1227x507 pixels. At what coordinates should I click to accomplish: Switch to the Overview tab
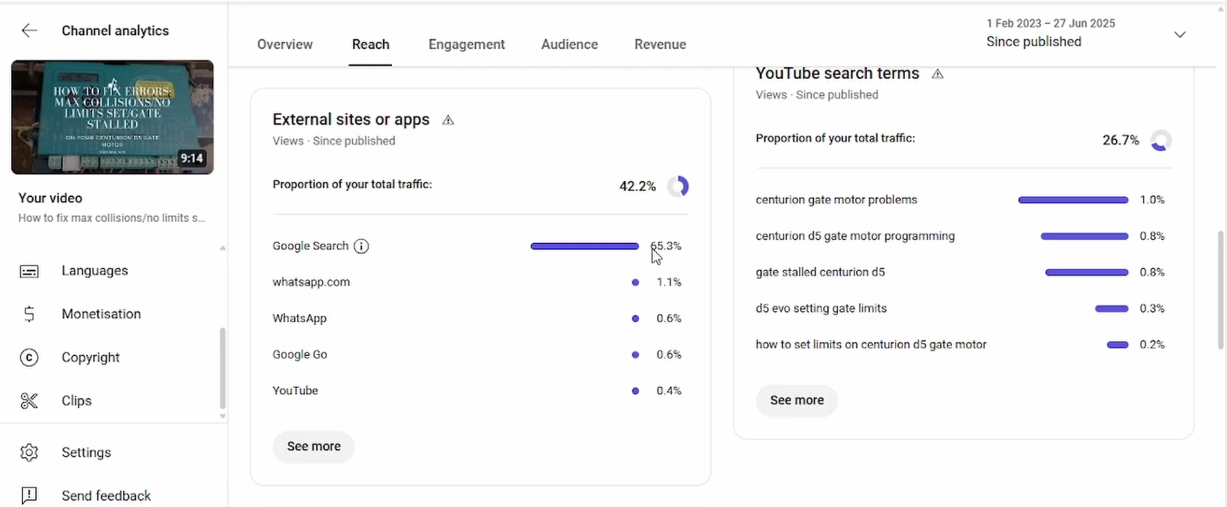pos(285,44)
